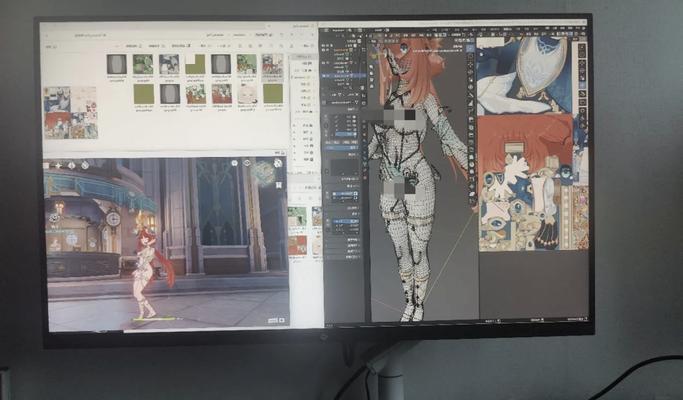Click the white shield texture in UV editor
This screenshot has width=683, height=400.
coord(540,66)
